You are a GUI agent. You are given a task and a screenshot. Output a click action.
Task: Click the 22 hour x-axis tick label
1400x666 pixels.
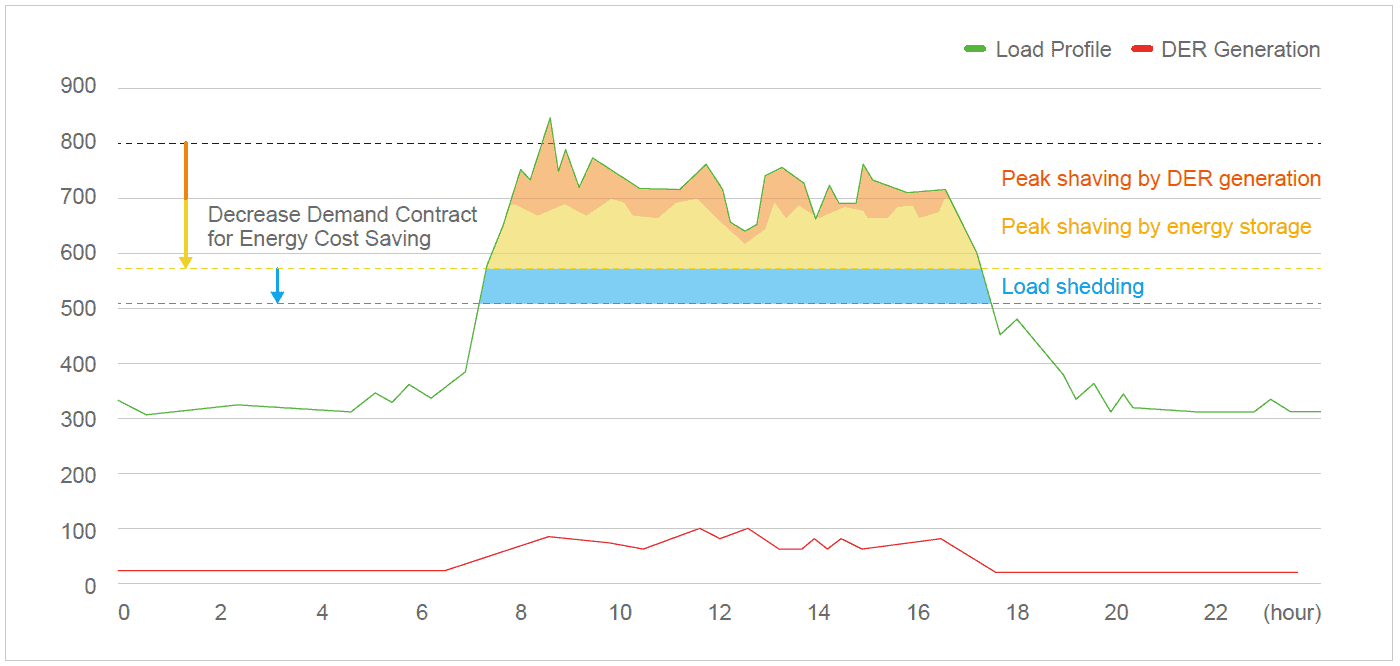[1215, 613]
